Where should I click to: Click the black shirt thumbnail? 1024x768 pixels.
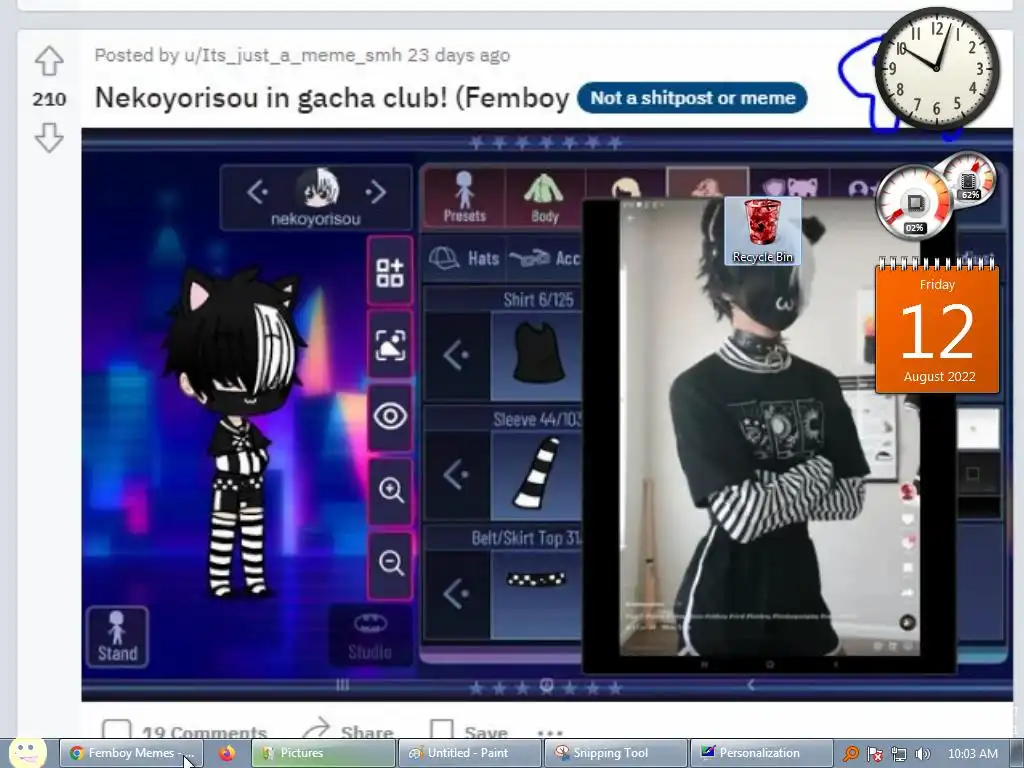tap(537, 354)
